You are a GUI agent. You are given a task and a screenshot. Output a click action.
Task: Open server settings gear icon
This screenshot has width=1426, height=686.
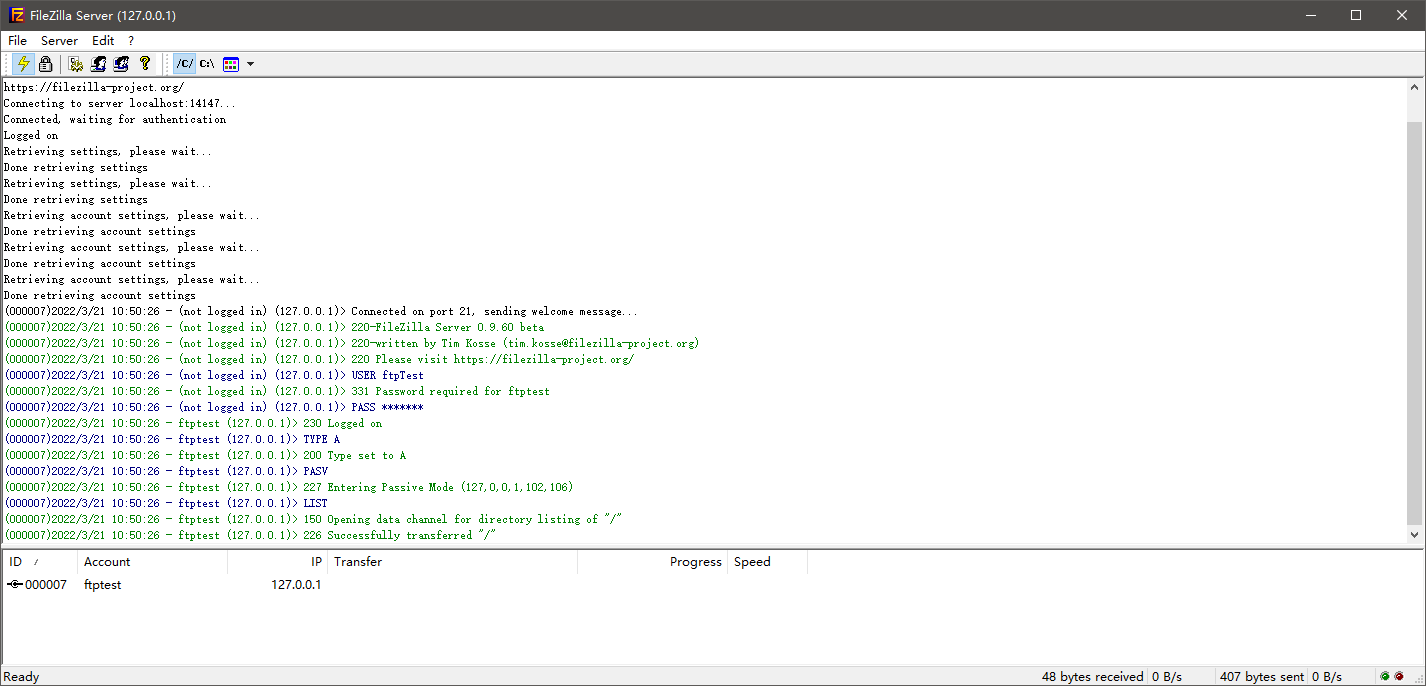click(x=76, y=64)
